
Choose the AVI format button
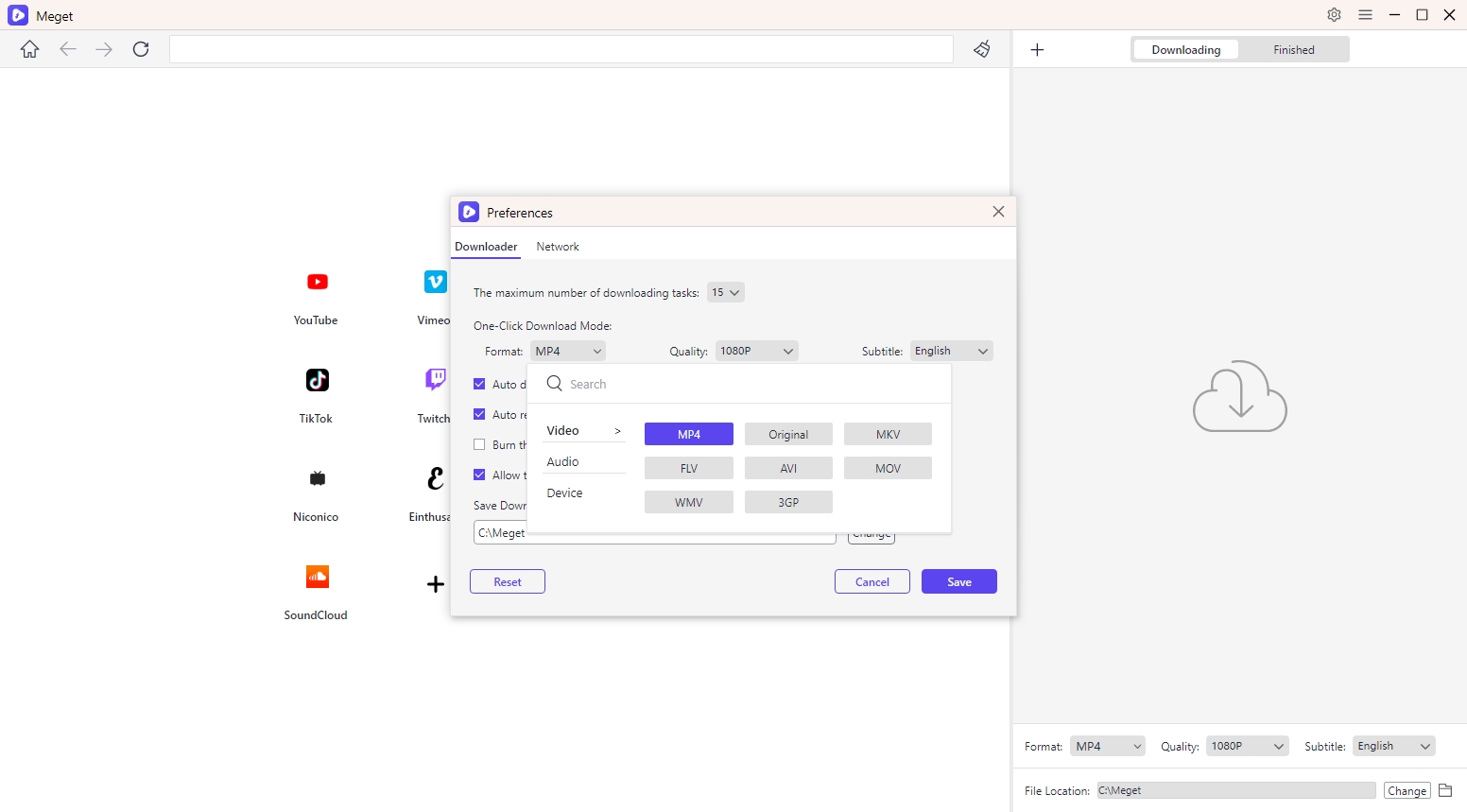788,468
